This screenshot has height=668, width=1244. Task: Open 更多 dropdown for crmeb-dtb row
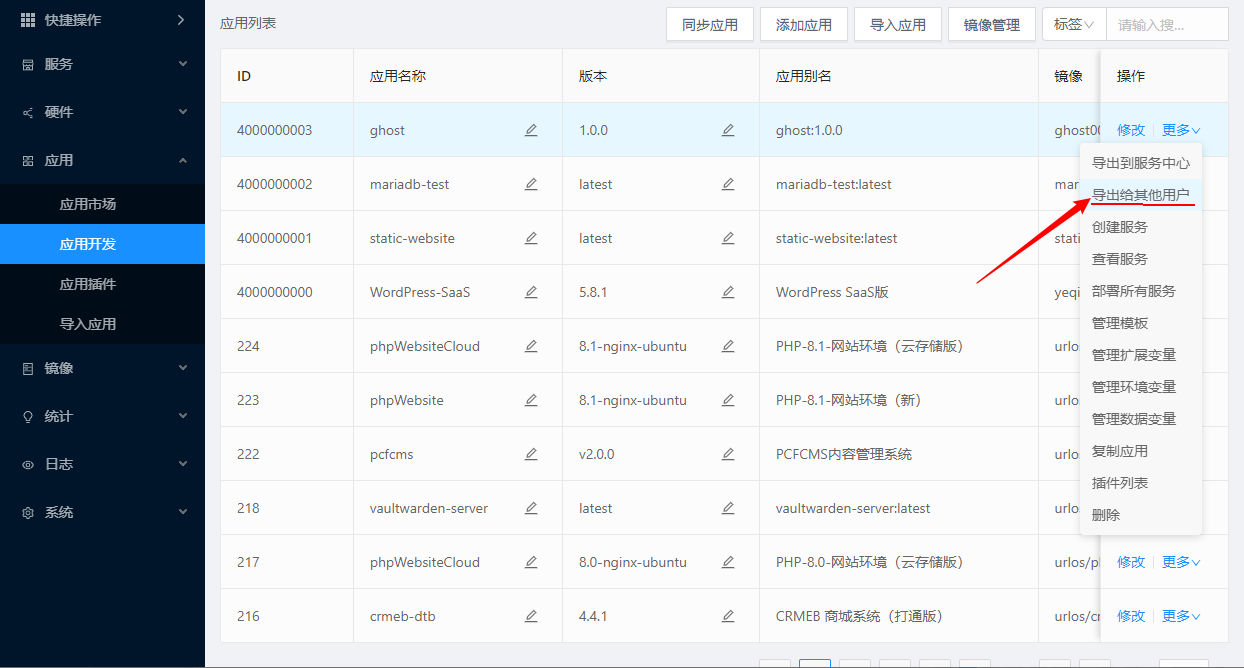pyautogui.click(x=1180, y=616)
